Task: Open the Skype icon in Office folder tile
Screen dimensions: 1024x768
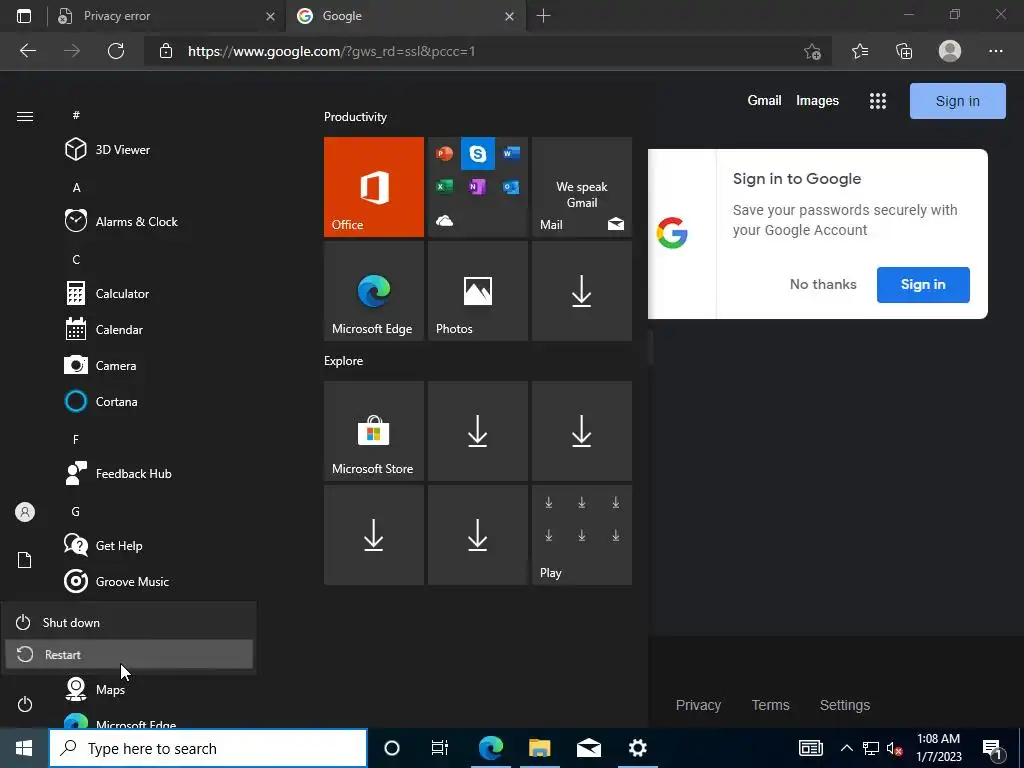Action: 477,153
